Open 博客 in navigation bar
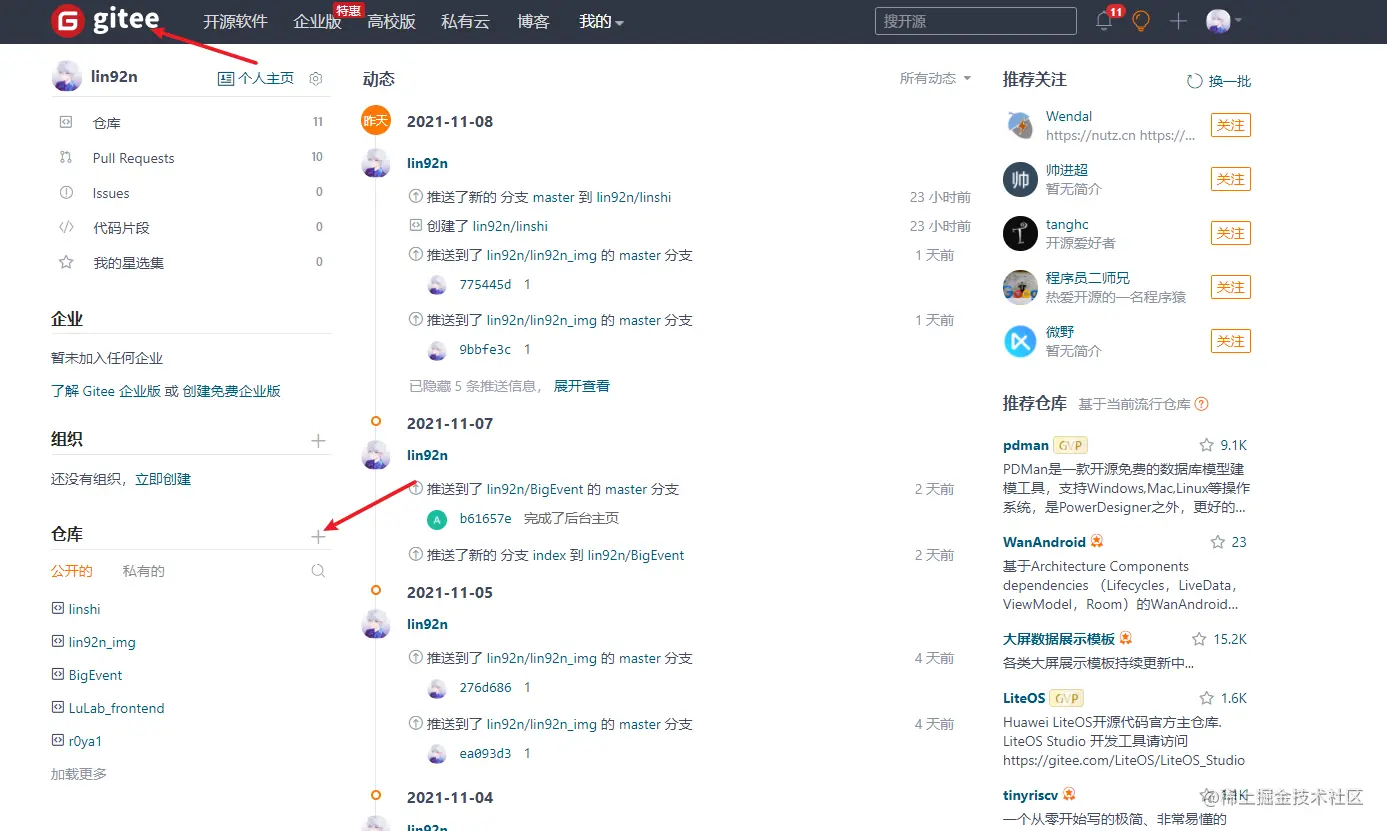The height and width of the screenshot is (831, 1387). [x=534, y=21]
